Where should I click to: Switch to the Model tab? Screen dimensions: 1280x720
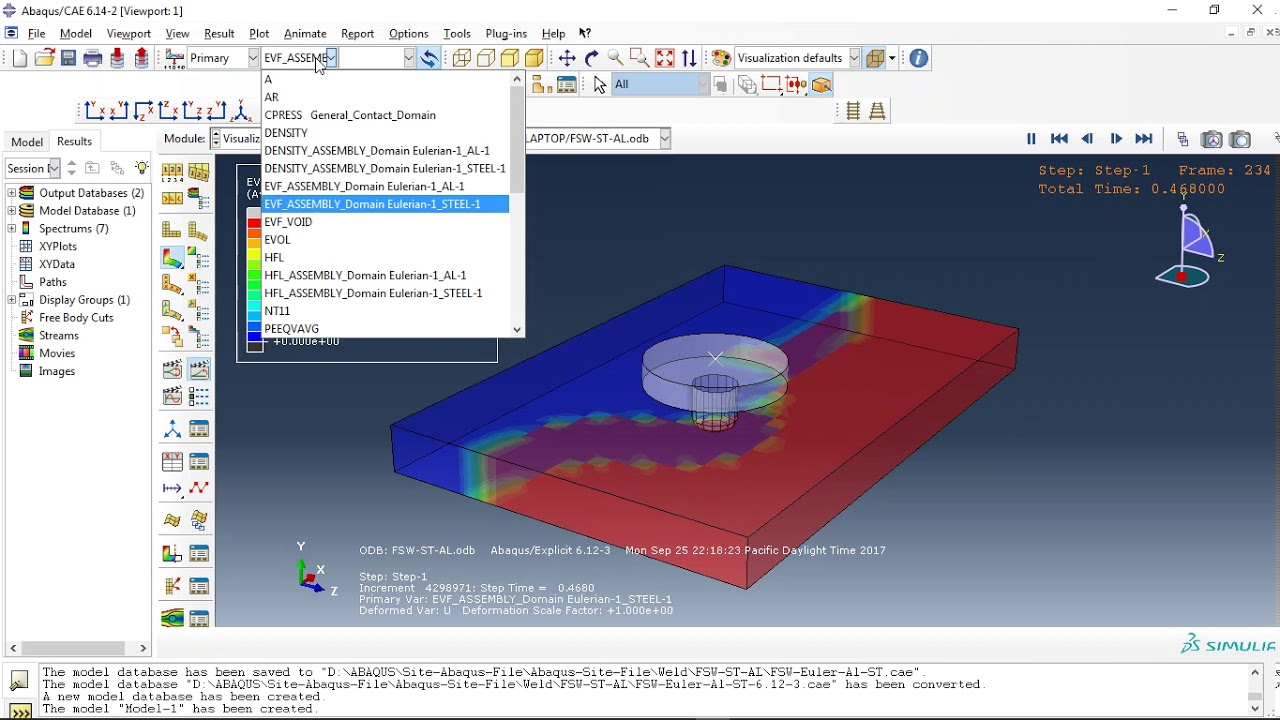27,142
